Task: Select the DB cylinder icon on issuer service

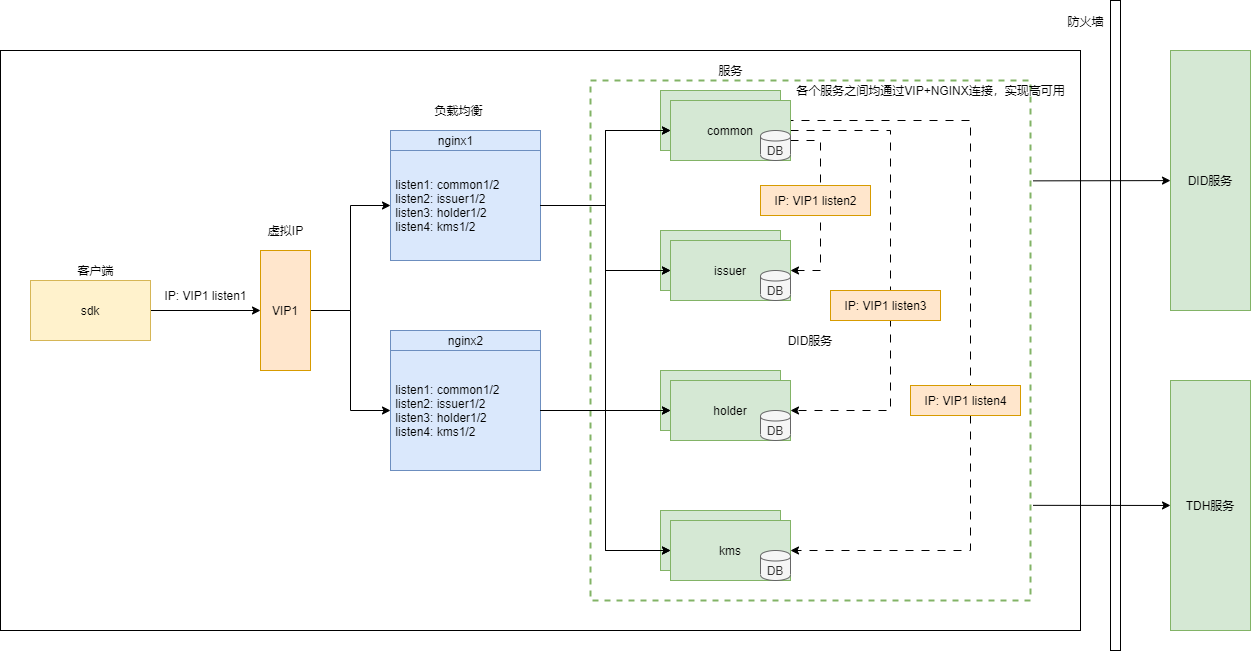Action: coord(774,285)
